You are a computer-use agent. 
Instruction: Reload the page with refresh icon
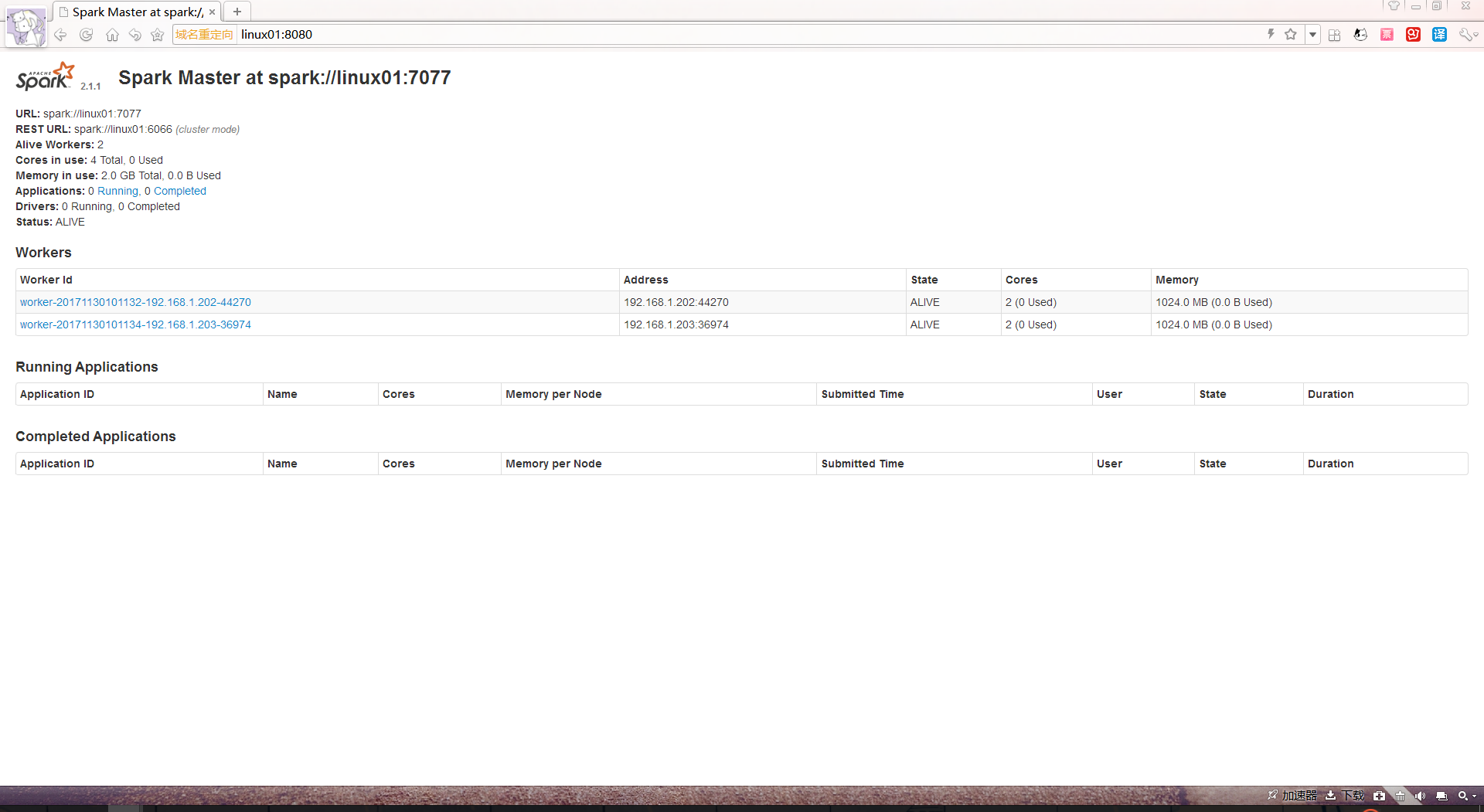pyautogui.click(x=87, y=35)
